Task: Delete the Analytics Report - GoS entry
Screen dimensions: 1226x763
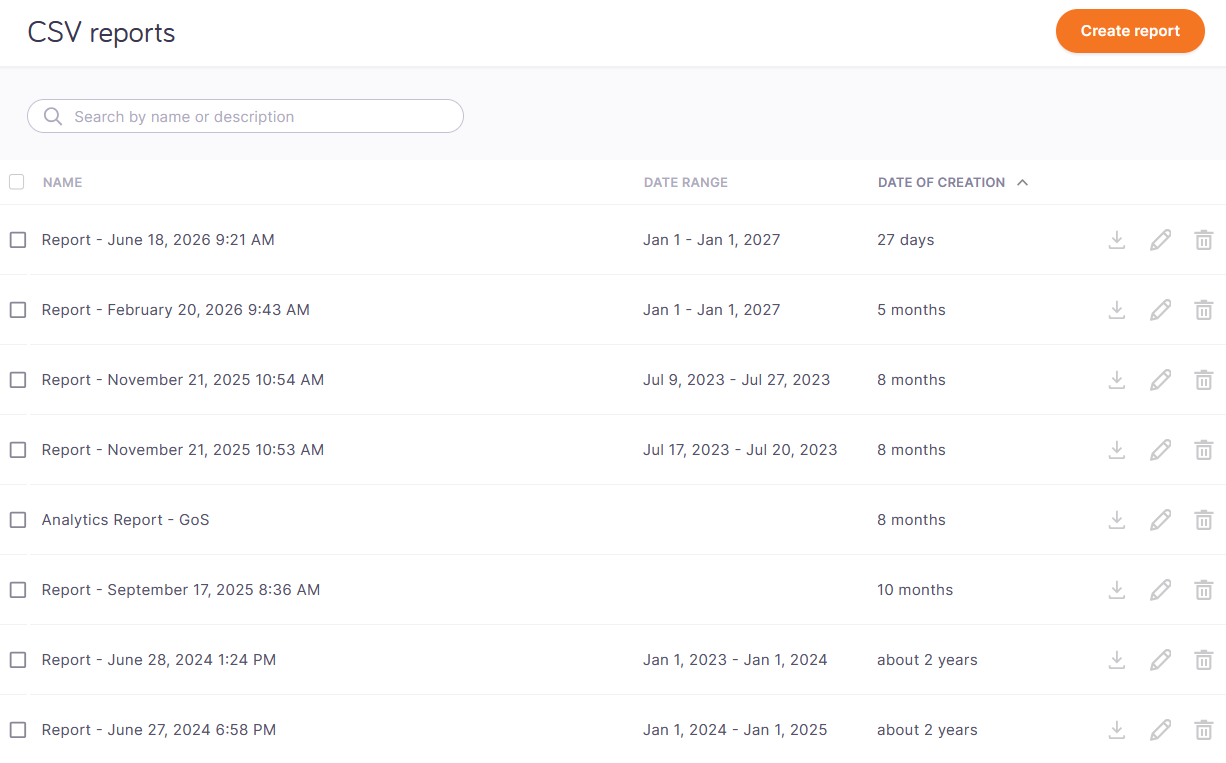Action: point(1204,520)
